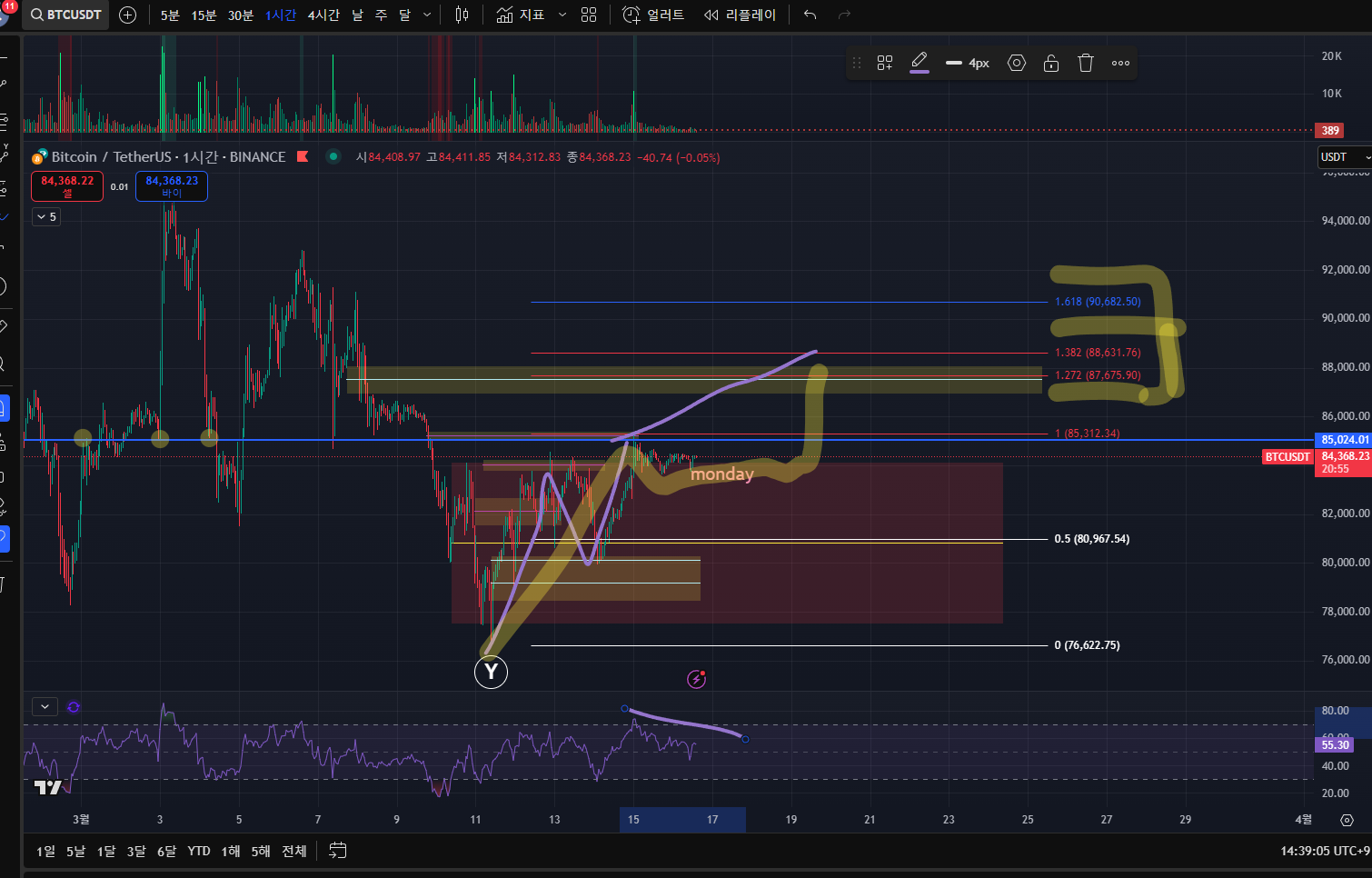
Task: Set range to 6달
Action: click(166, 851)
